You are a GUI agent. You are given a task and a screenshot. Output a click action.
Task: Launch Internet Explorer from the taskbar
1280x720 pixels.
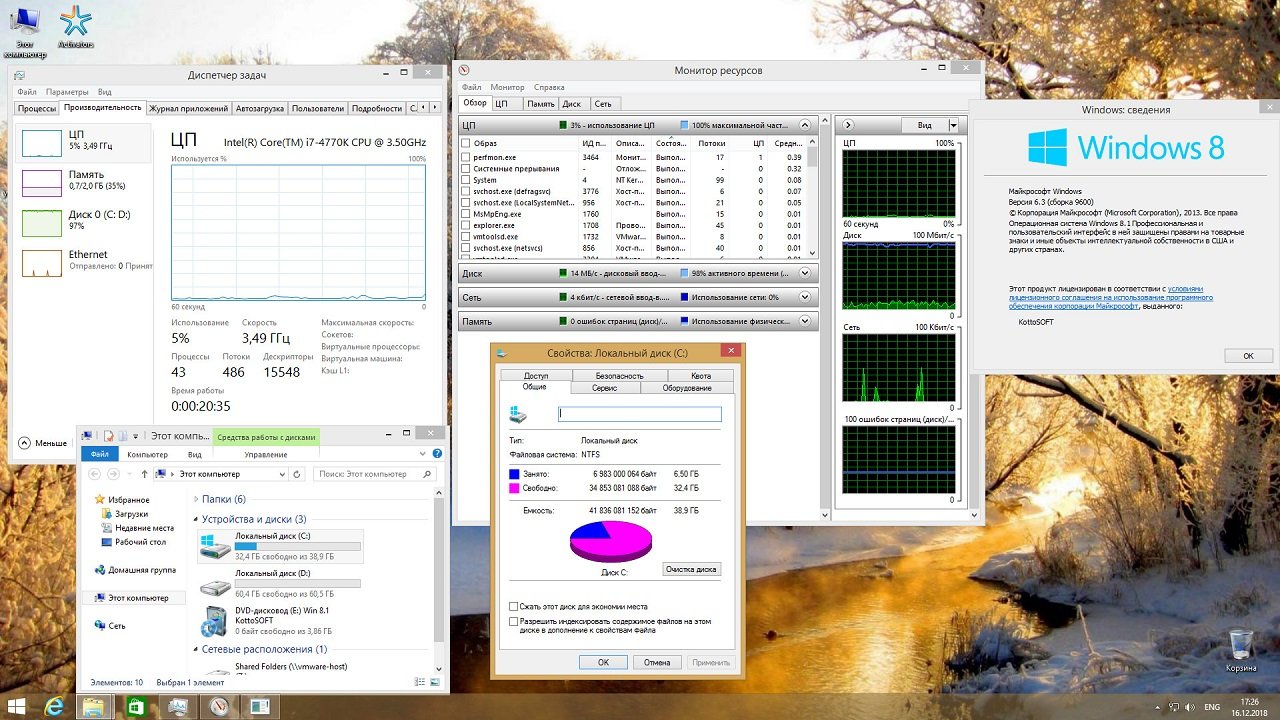(54, 707)
